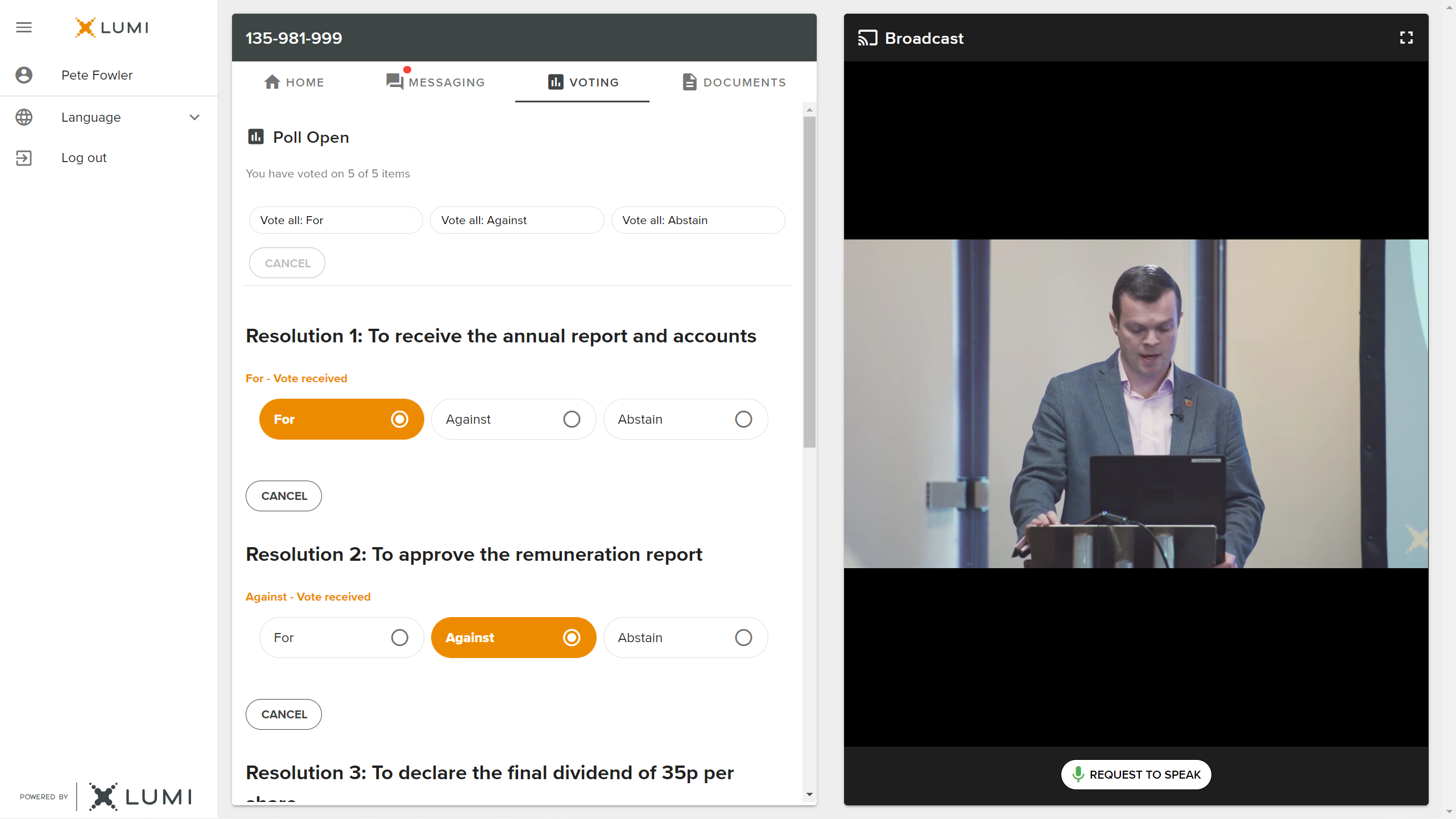Select Abstain for Resolution 1
This screenshot has height=819, width=1456.
coord(685,419)
